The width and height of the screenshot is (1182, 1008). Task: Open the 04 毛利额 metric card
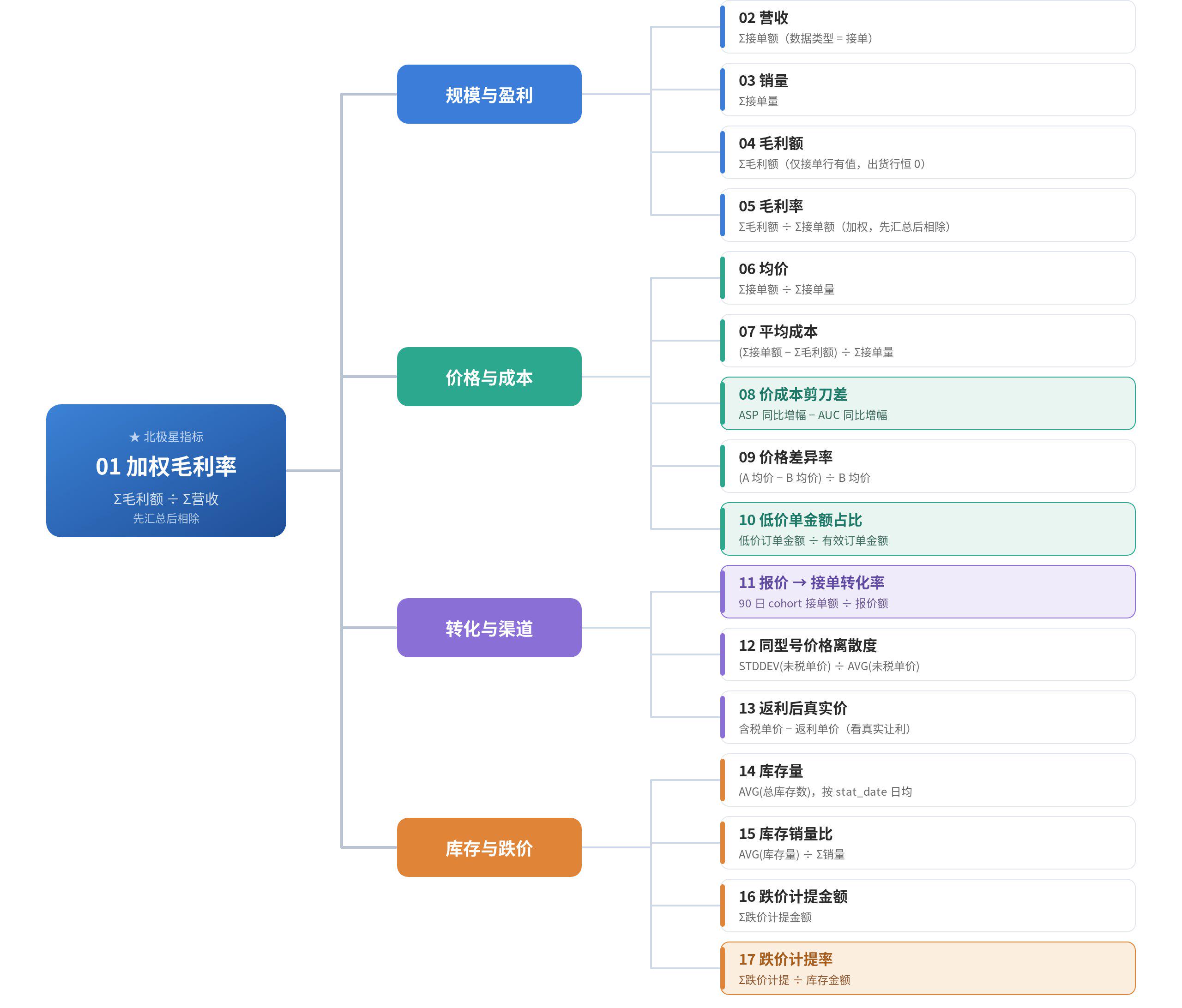click(x=928, y=152)
